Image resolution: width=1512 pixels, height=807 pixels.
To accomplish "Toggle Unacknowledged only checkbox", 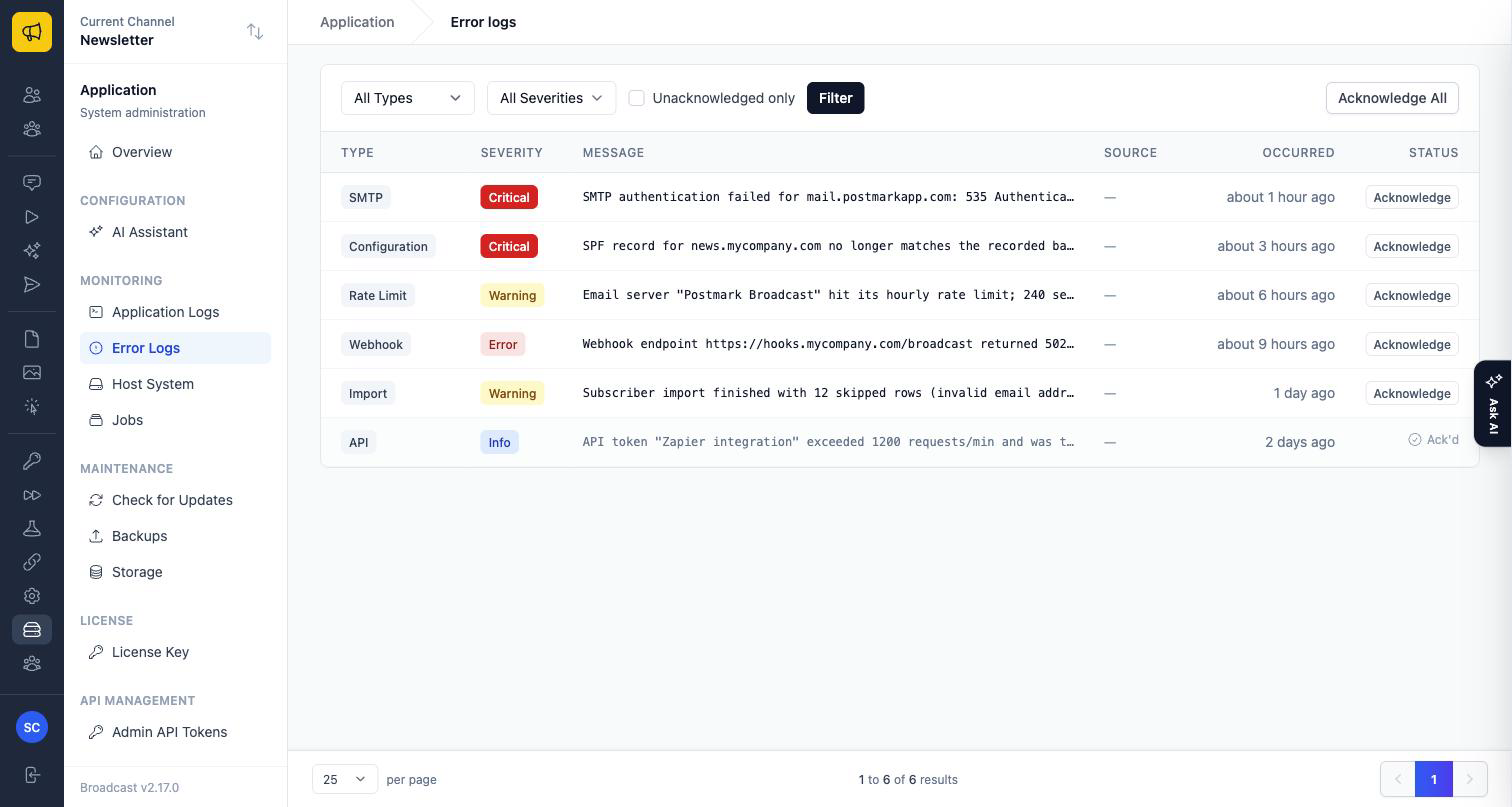I will 636,98.
